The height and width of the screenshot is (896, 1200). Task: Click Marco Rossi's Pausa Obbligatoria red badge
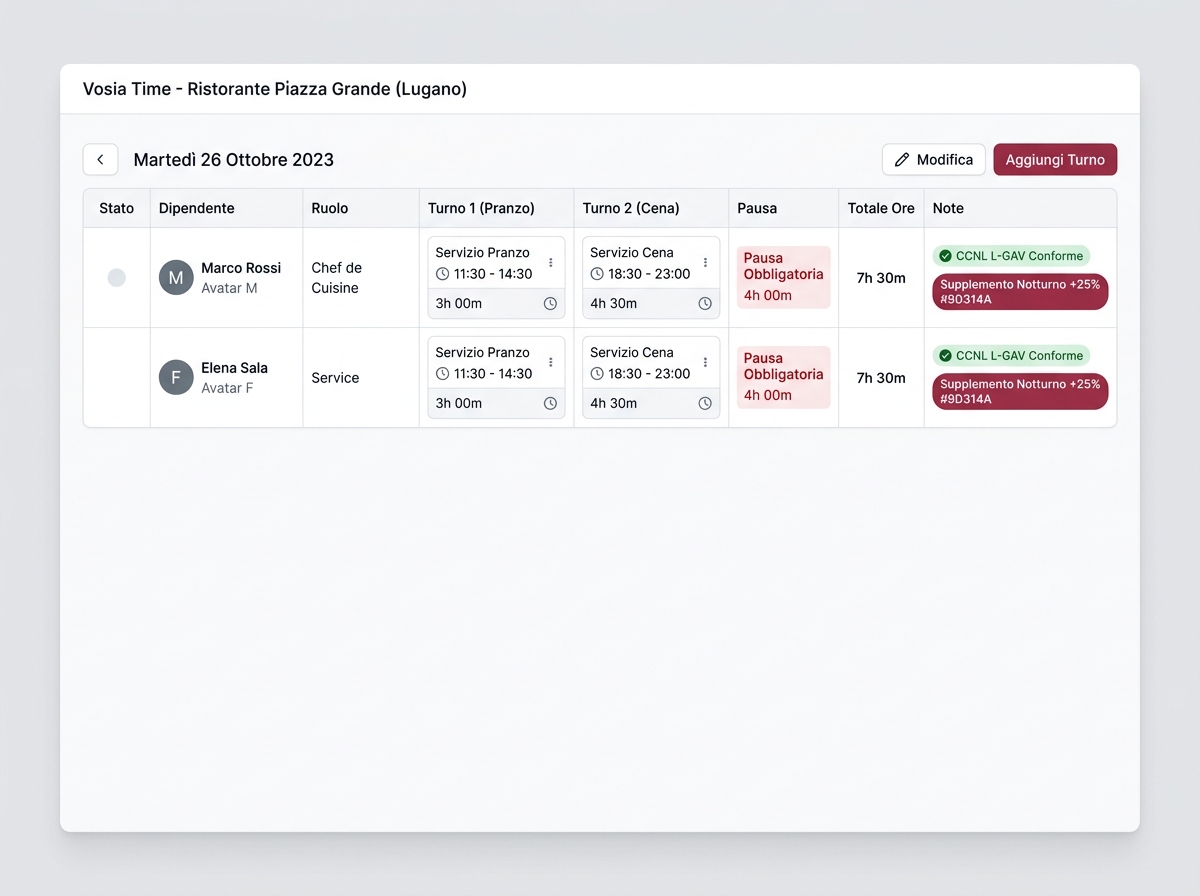point(784,277)
